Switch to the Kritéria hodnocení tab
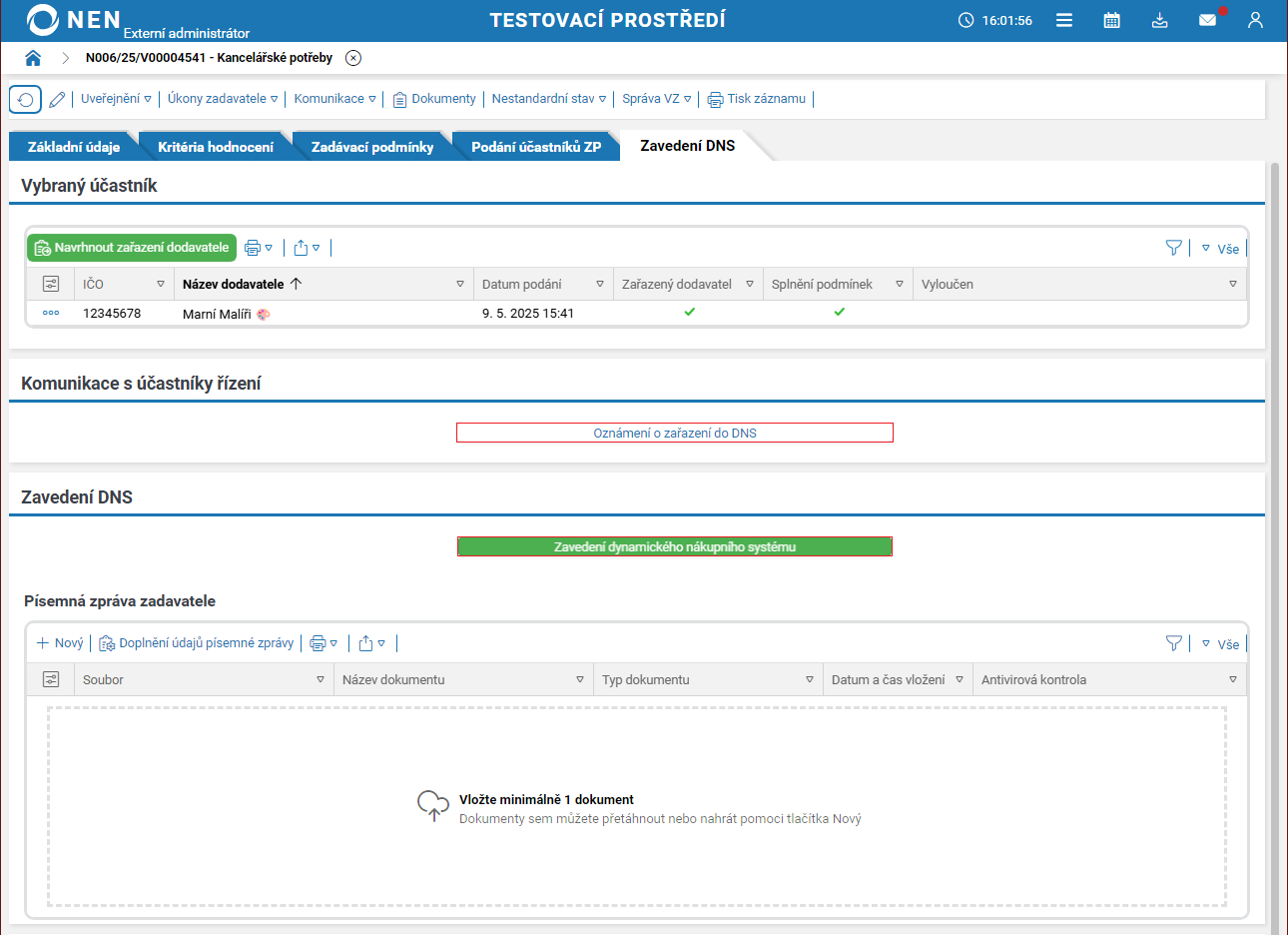The image size is (1288, 935). (x=216, y=147)
